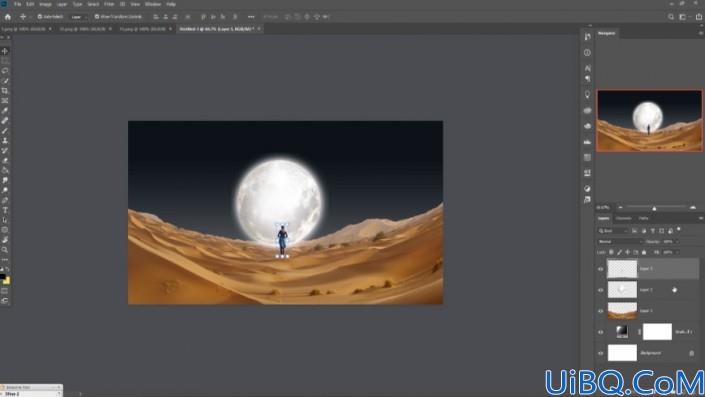Select the Clone Stamp tool
705x397 pixels.
click(x=5, y=140)
